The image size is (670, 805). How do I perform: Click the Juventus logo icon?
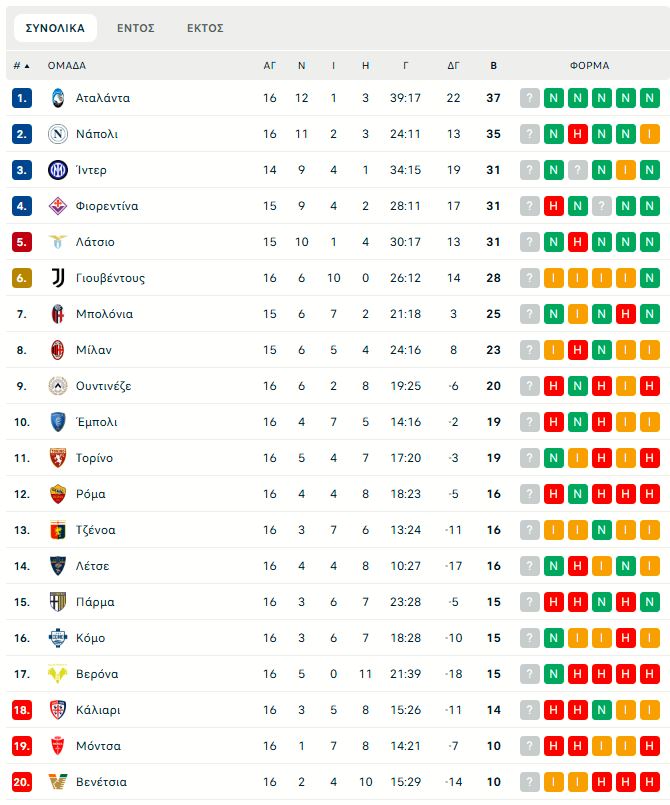(x=57, y=278)
